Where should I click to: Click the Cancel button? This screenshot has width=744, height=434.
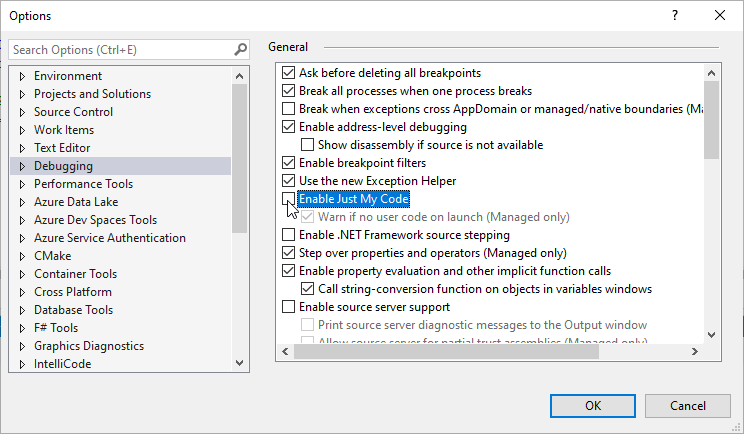pyautogui.click(x=687, y=405)
